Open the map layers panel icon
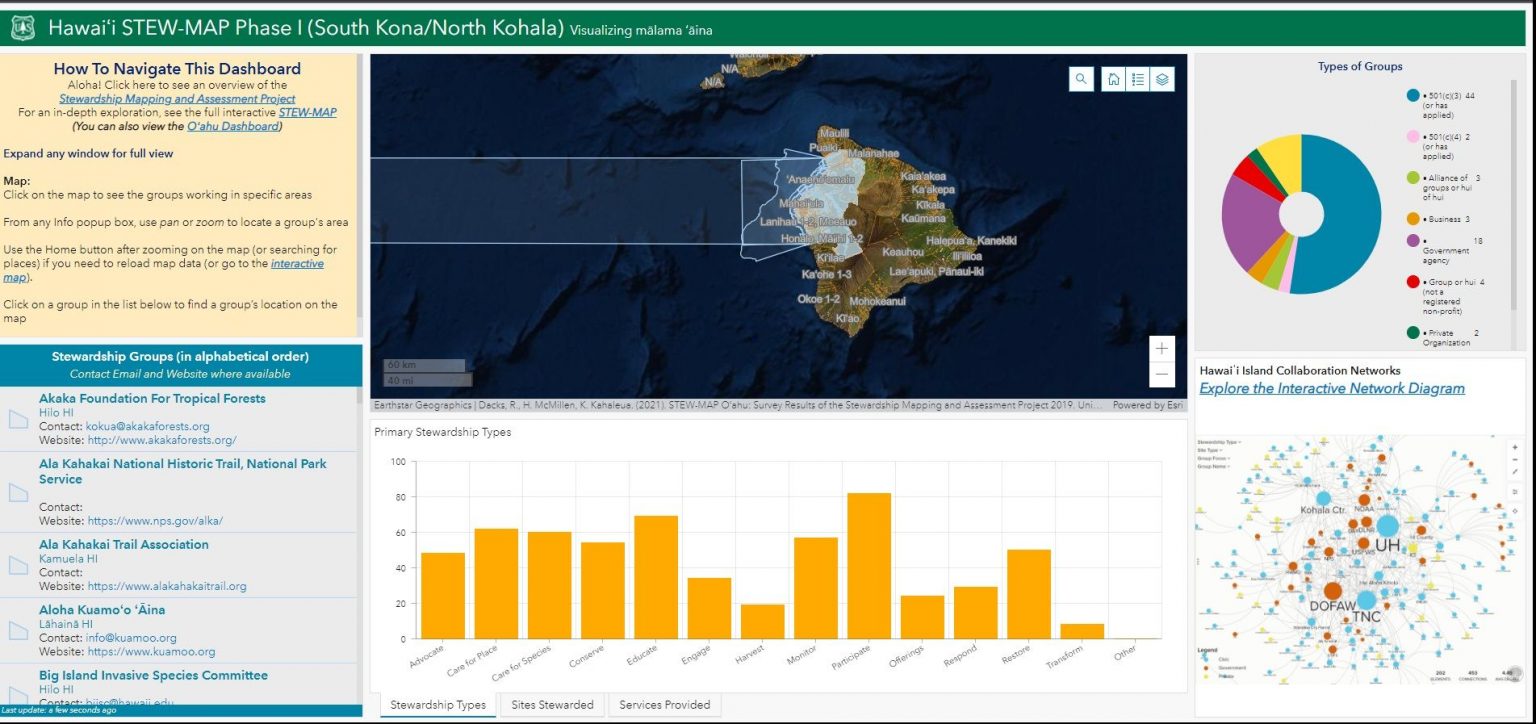Screen dimensions: 1536x724 [x=1164, y=79]
